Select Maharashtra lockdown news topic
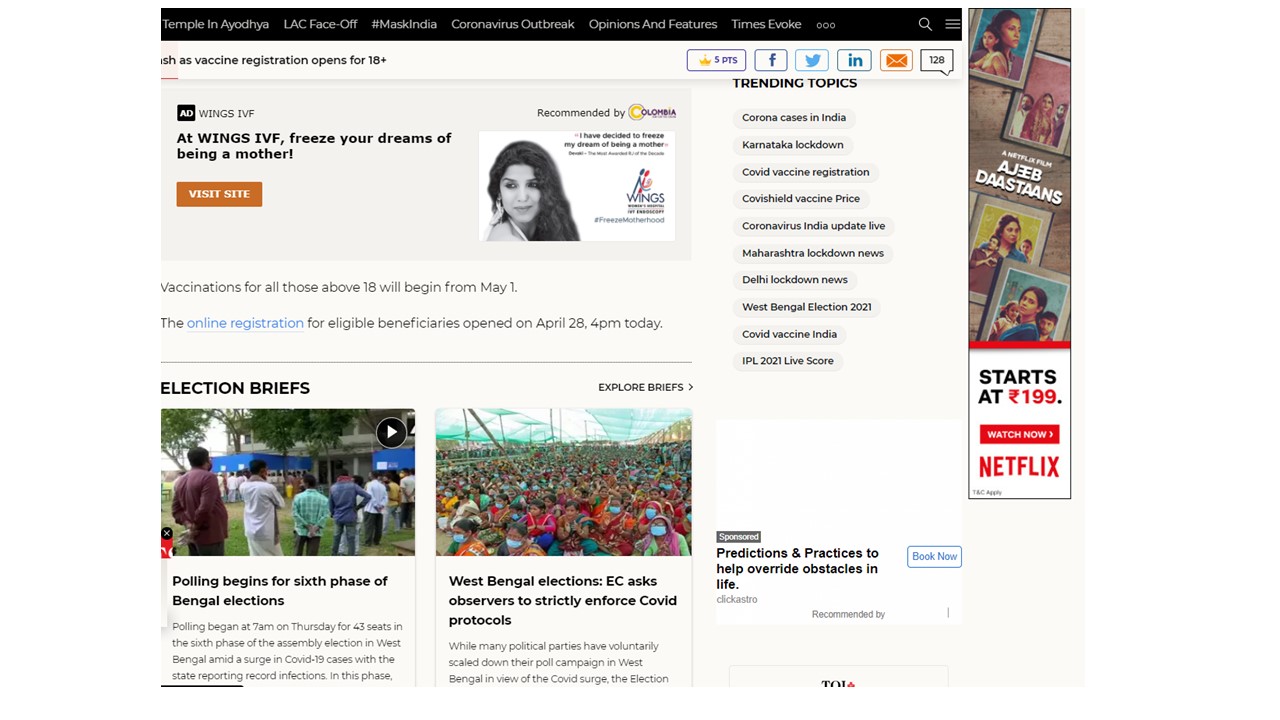 point(813,253)
